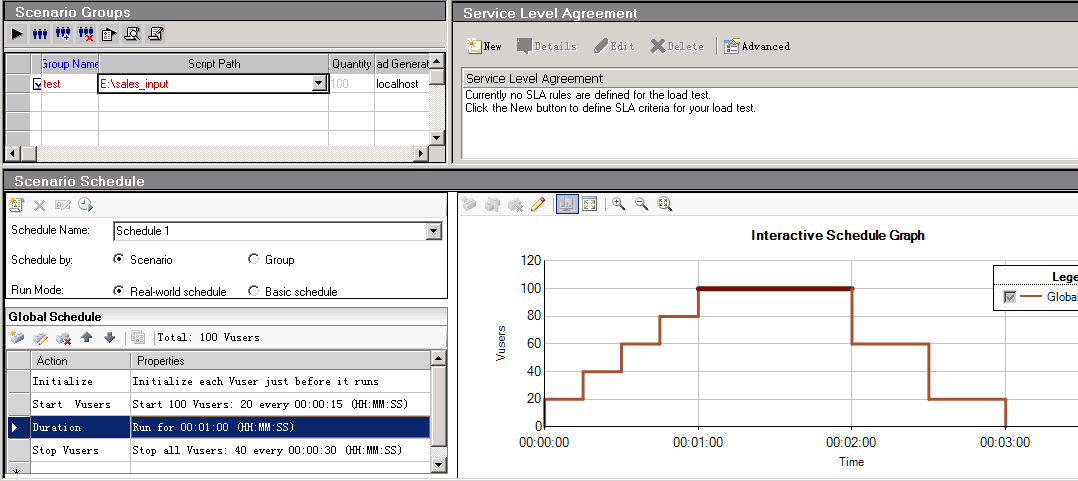Click Global Schedule scrollbar down arrow

[x=438, y=466]
